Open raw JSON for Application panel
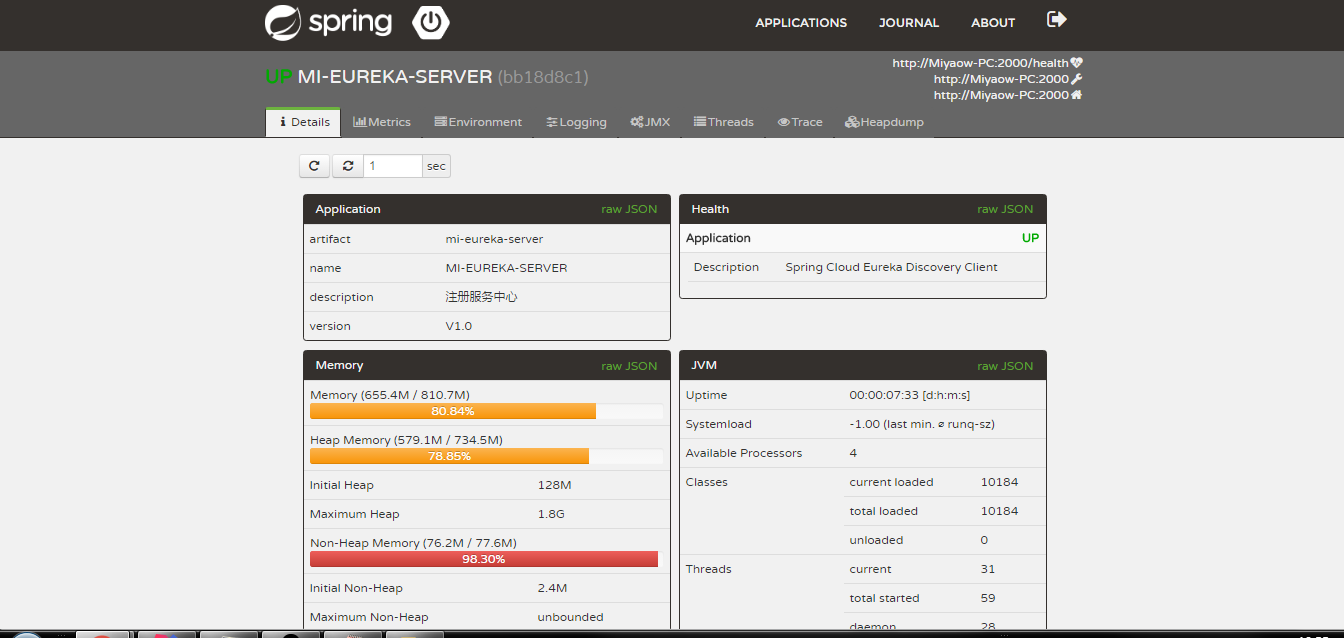Image resolution: width=1344 pixels, height=638 pixels. click(x=629, y=209)
